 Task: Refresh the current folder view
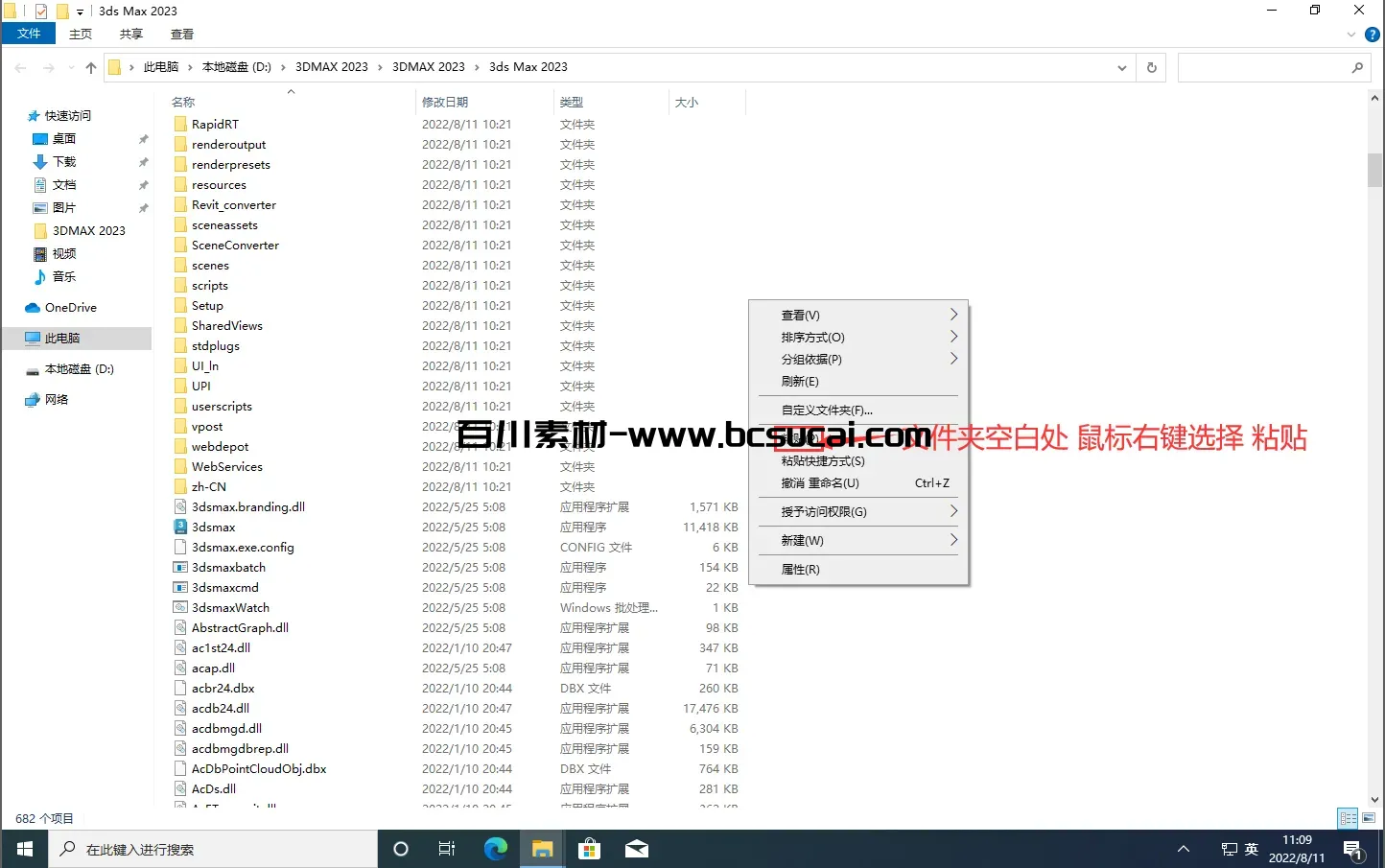(1151, 67)
